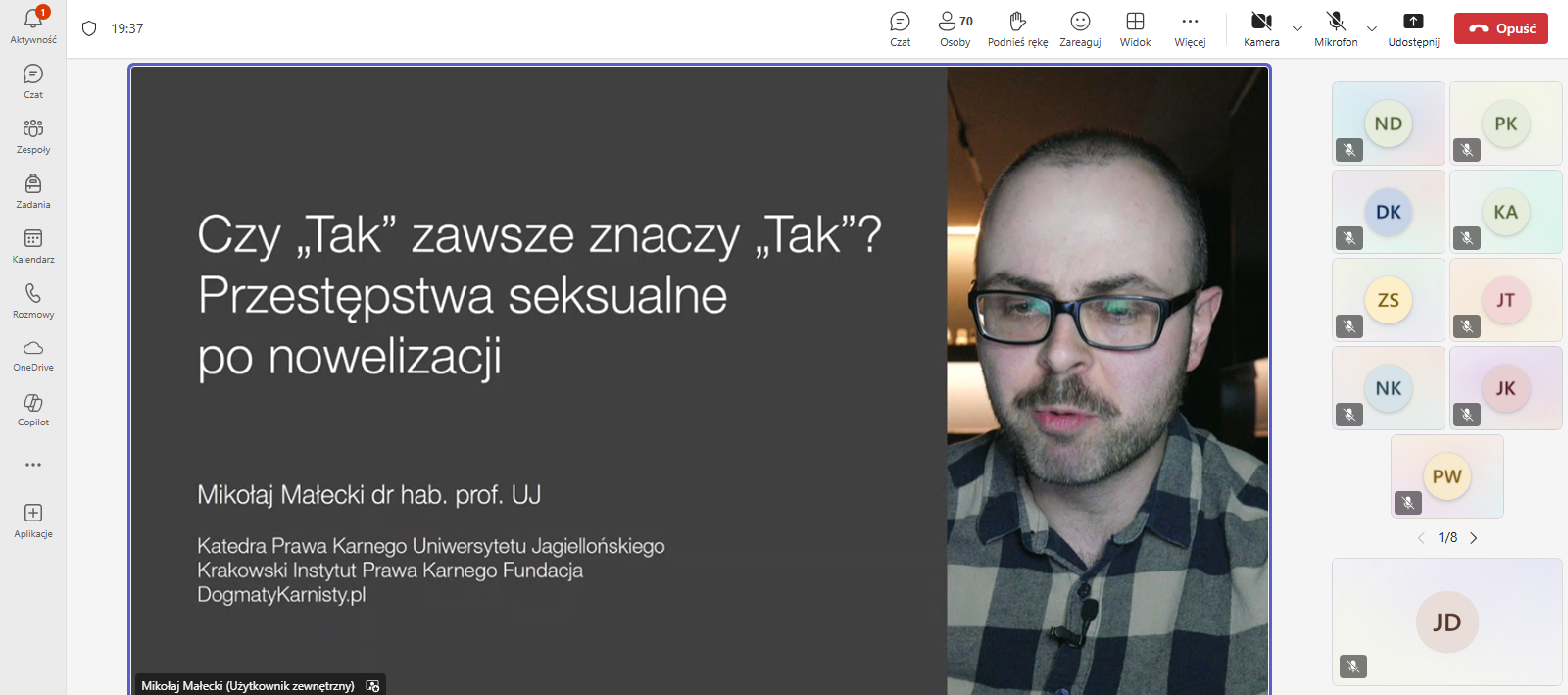Open Copilot in the sidebar
The width and height of the screenshot is (1568, 695).
point(33,410)
